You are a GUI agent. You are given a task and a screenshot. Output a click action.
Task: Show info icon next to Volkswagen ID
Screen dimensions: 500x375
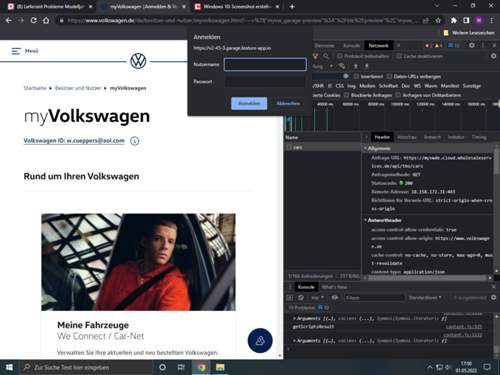coord(135,141)
